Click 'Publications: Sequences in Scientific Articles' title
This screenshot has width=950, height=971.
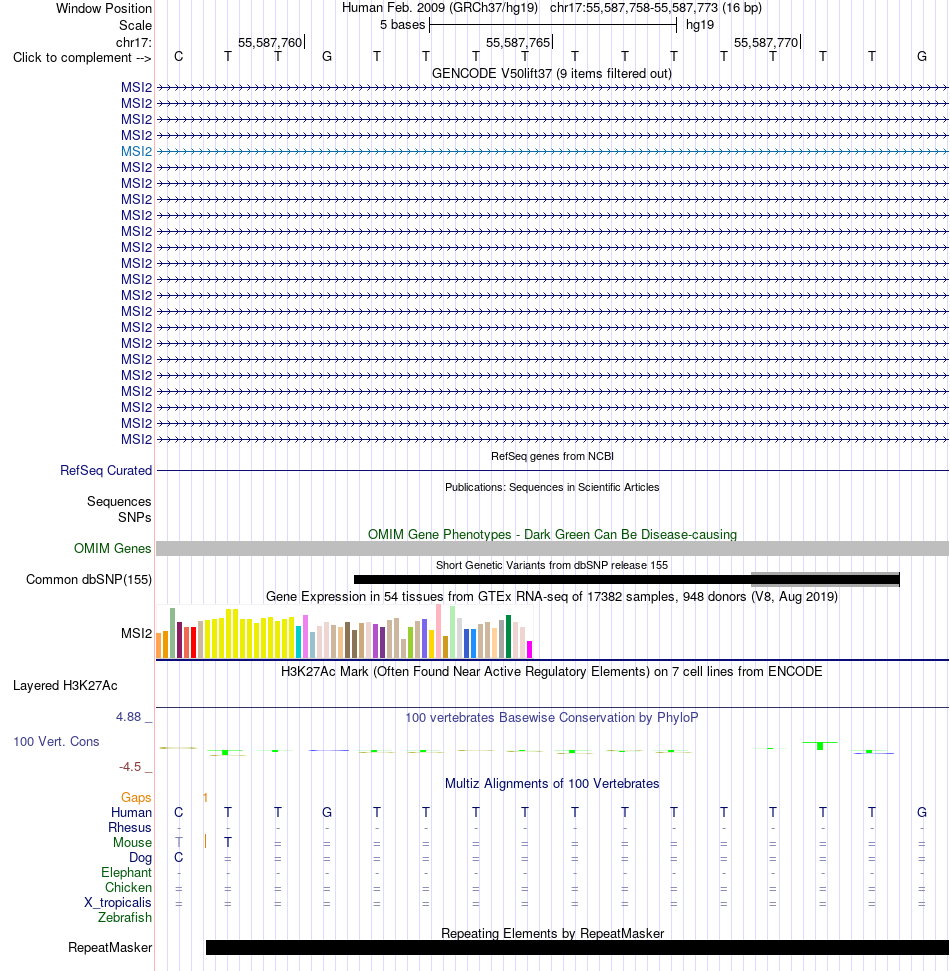pyautogui.click(x=552, y=487)
